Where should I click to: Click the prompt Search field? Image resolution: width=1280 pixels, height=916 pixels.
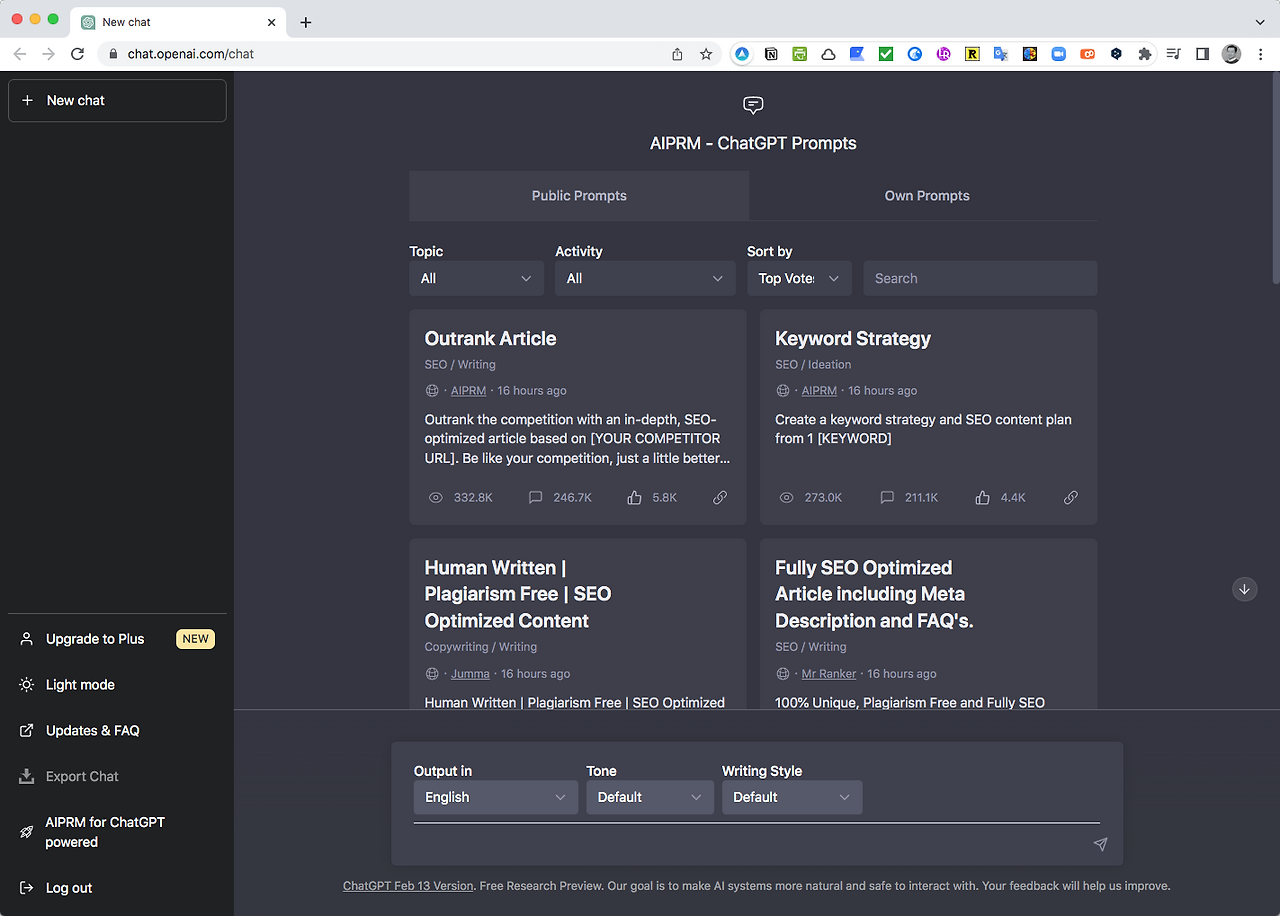pyautogui.click(x=980, y=278)
